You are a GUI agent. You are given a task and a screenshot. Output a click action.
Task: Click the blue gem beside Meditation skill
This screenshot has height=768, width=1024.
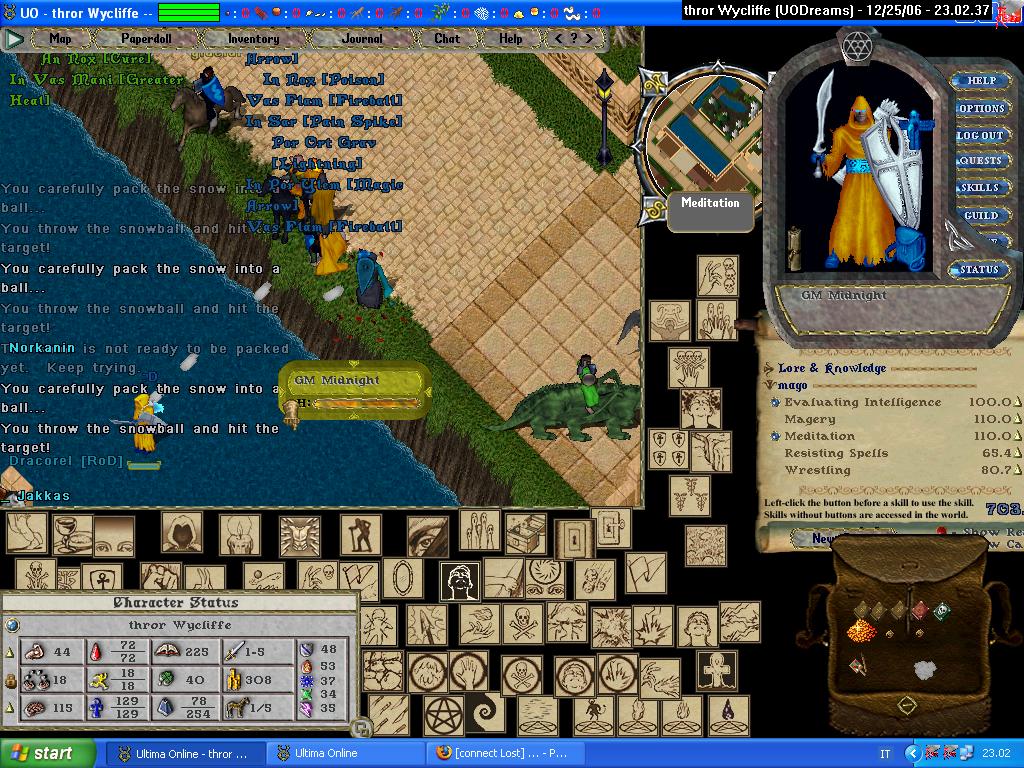(775, 436)
